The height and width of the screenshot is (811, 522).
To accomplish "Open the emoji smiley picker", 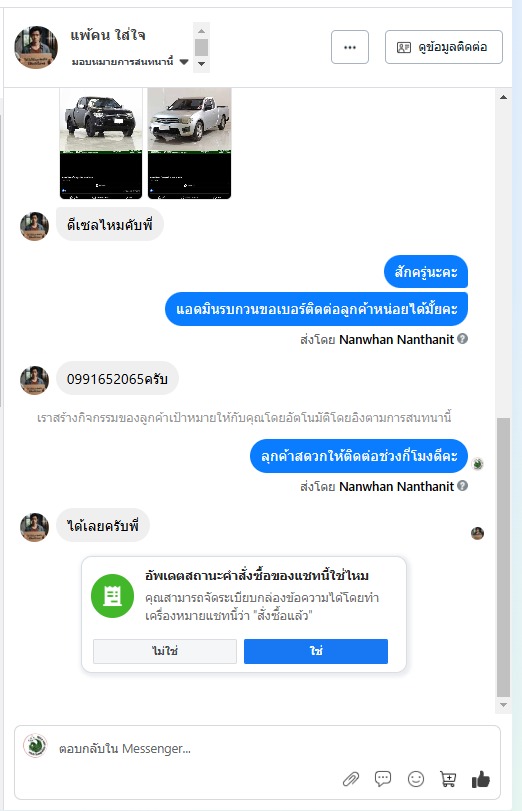I will click(x=416, y=779).
